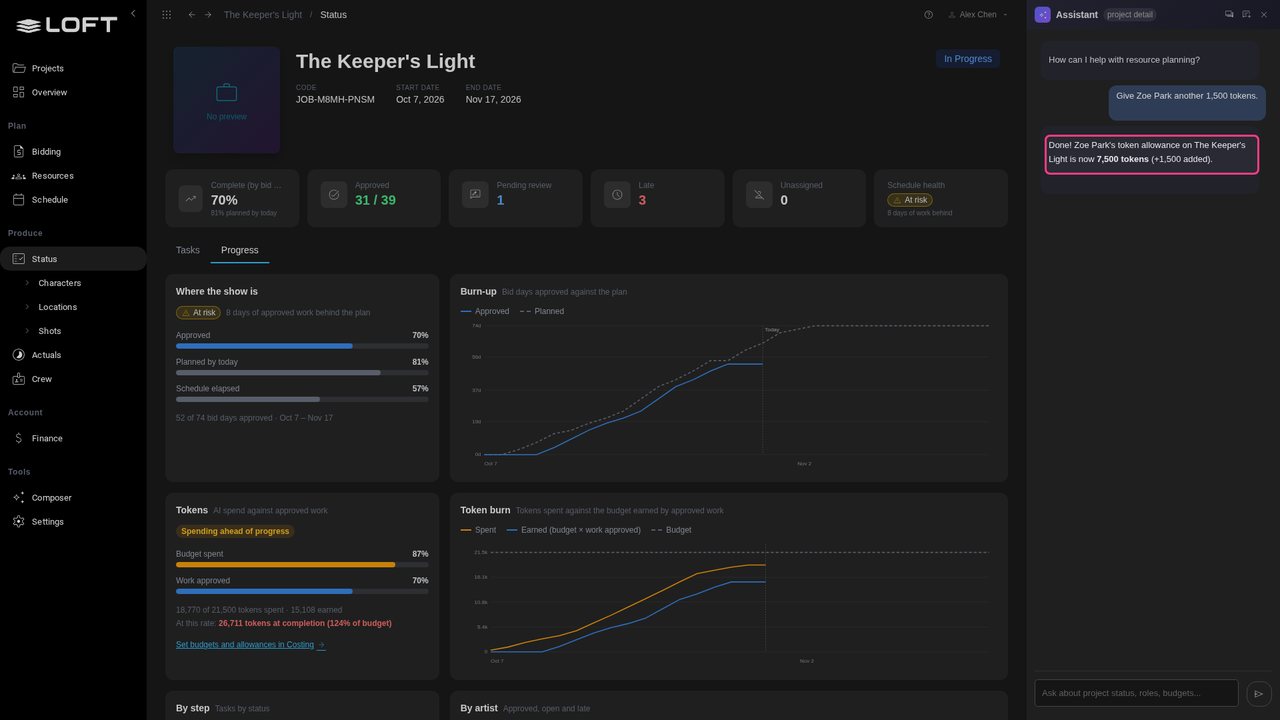Screen dimensions: 1280x720
Task: Open Schedule via its calendar icon
Action: click(19, 200)
